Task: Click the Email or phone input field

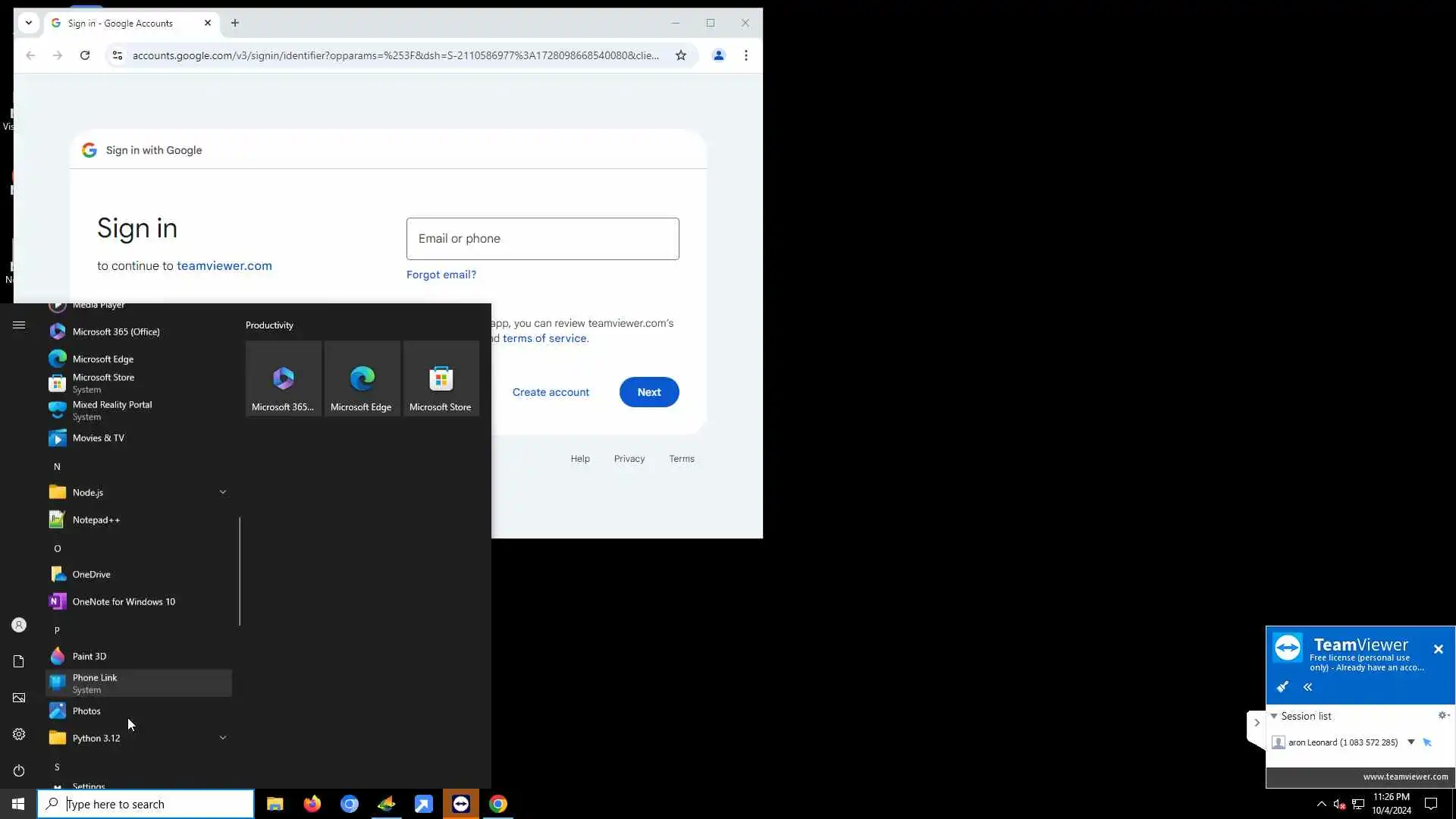Action: tap(542, 239)
